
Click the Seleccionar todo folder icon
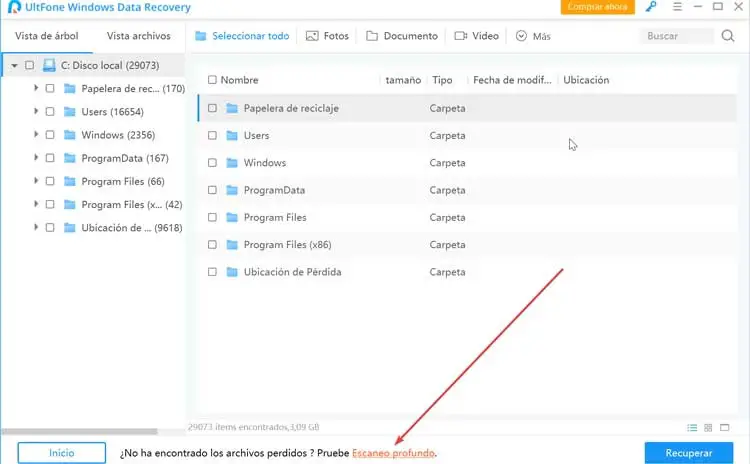(201, 36)
